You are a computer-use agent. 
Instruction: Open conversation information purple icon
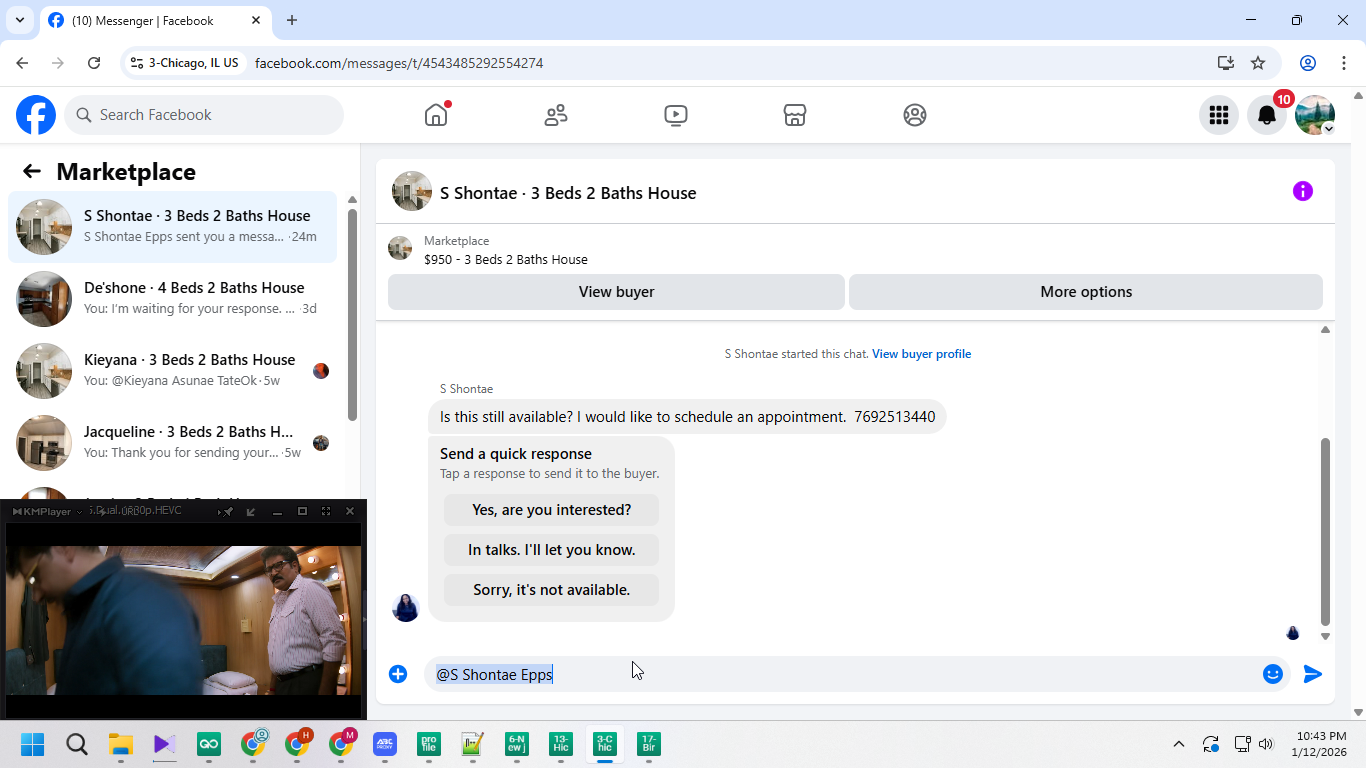[x=1302, y=191]
